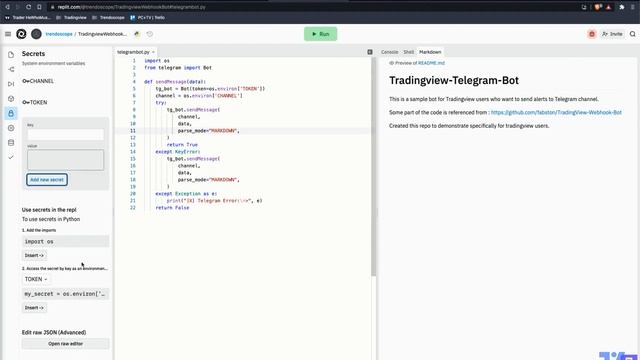Click the red bug report icon

click(592, 34)
